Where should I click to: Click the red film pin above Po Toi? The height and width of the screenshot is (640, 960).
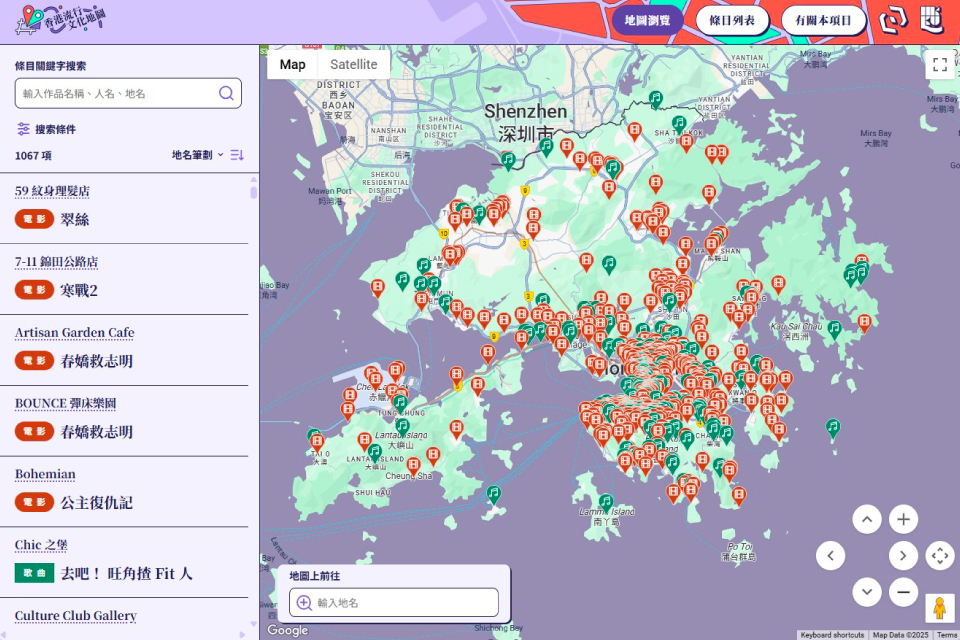739,496
